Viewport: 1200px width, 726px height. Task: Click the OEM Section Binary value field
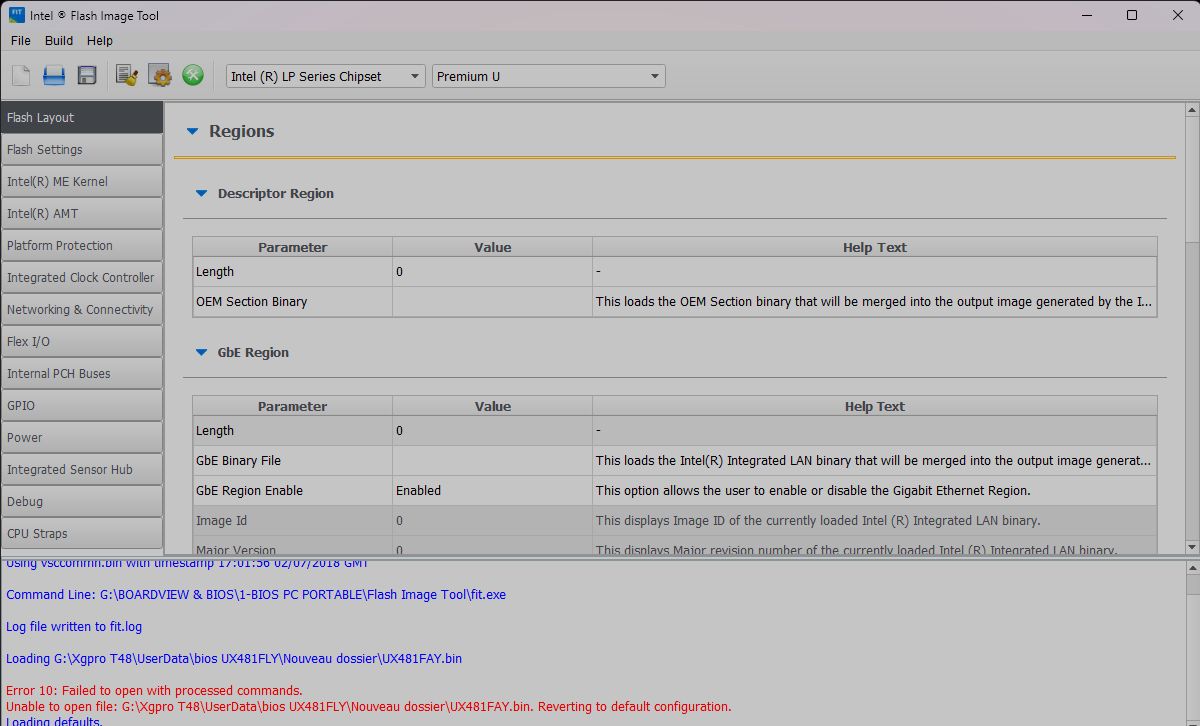coord(491,302)
